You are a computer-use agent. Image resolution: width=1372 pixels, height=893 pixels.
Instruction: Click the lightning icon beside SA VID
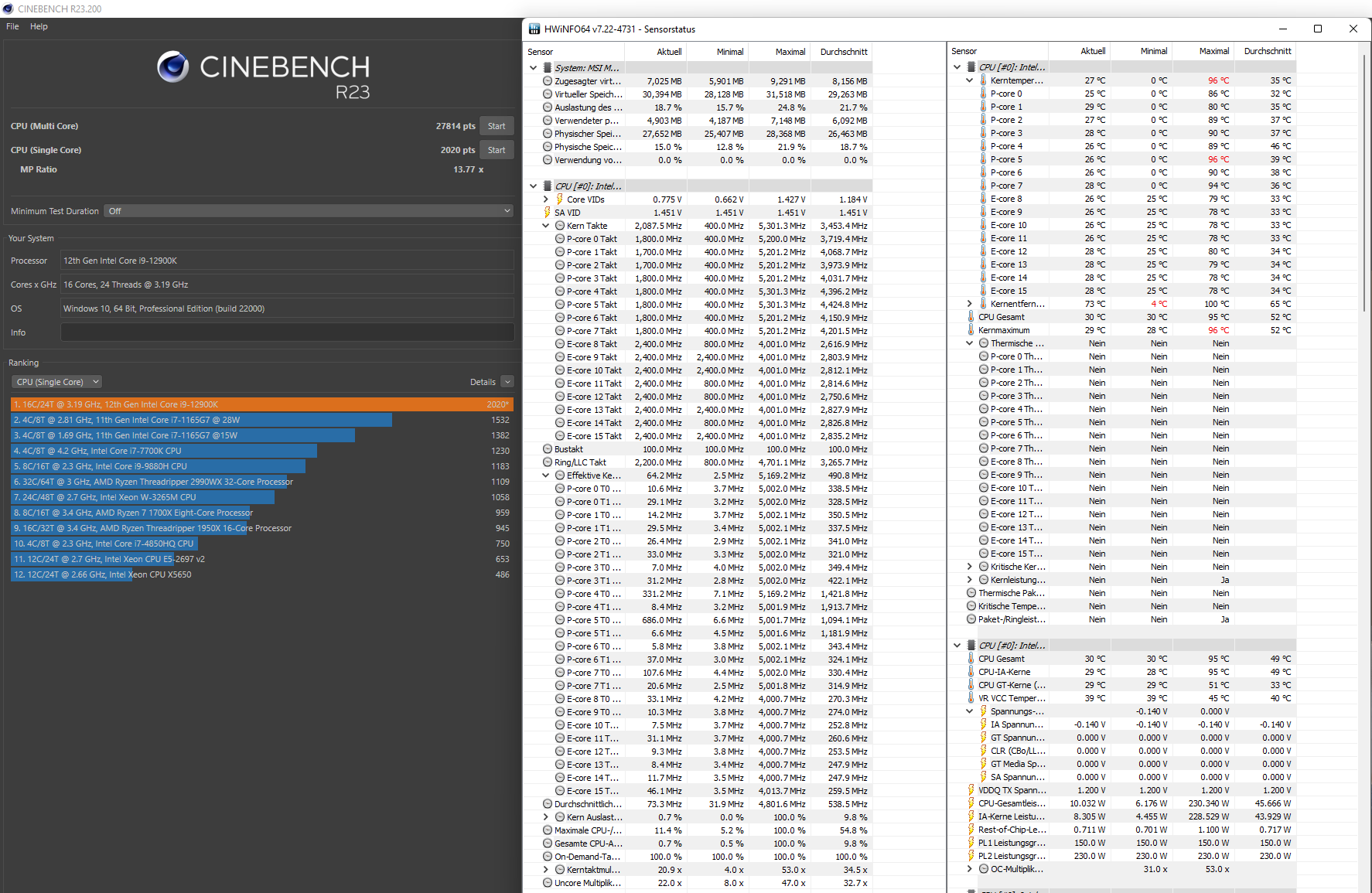point(548,213)
